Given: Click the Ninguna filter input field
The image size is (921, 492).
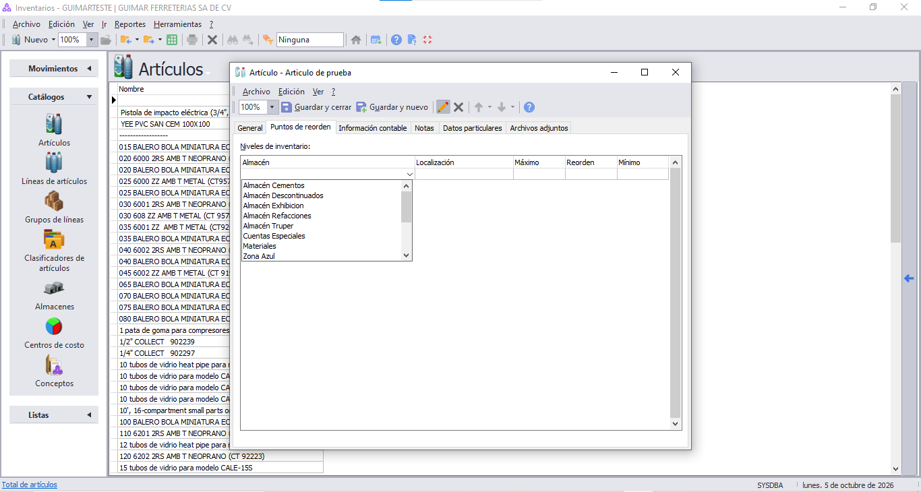Looking at the screenshot, I should tap(310, 40).
